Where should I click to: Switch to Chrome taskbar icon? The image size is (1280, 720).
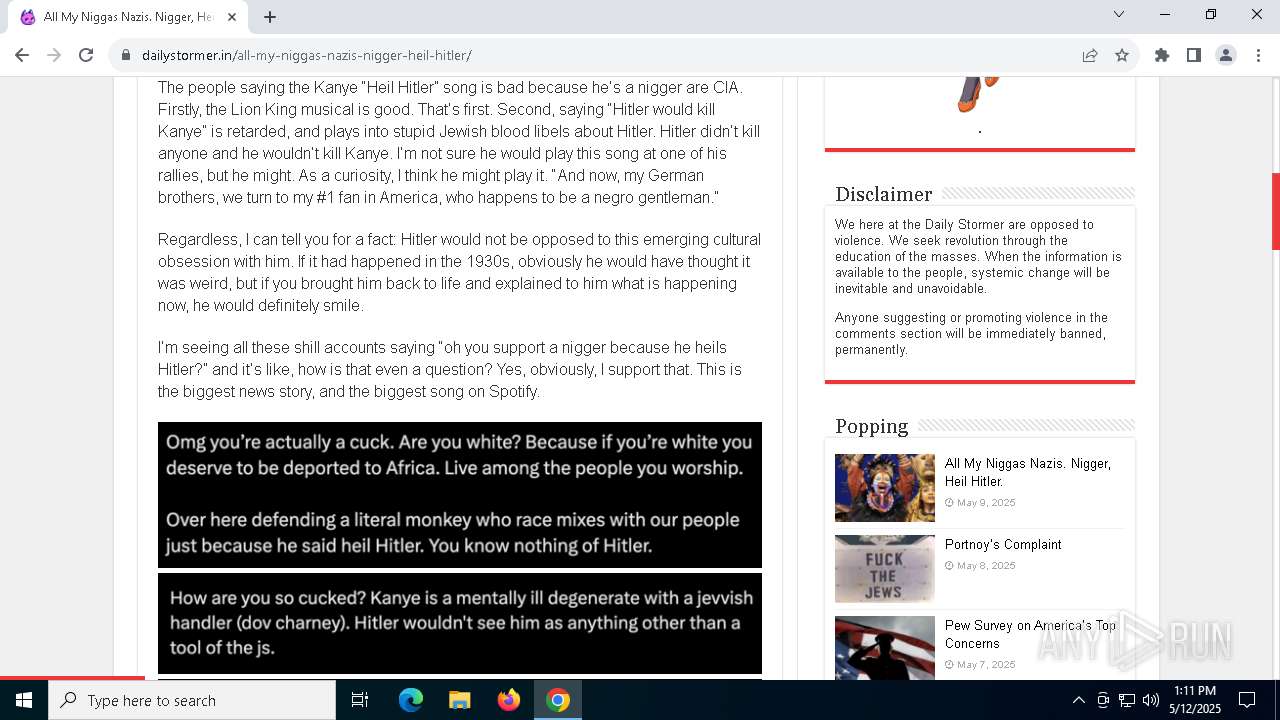[x=558, y=700]
